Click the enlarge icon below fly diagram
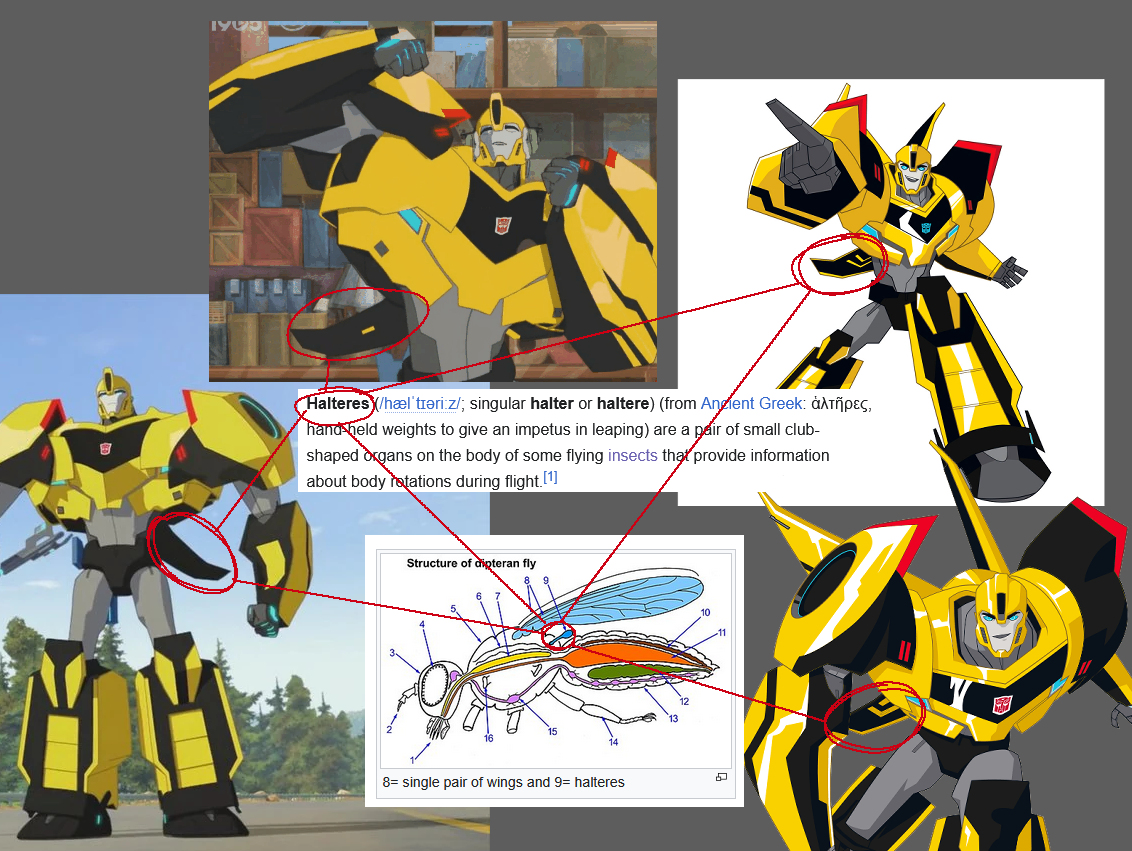Image resolution: width=1132 pixels, height=851 pixels. pos(721,777)
